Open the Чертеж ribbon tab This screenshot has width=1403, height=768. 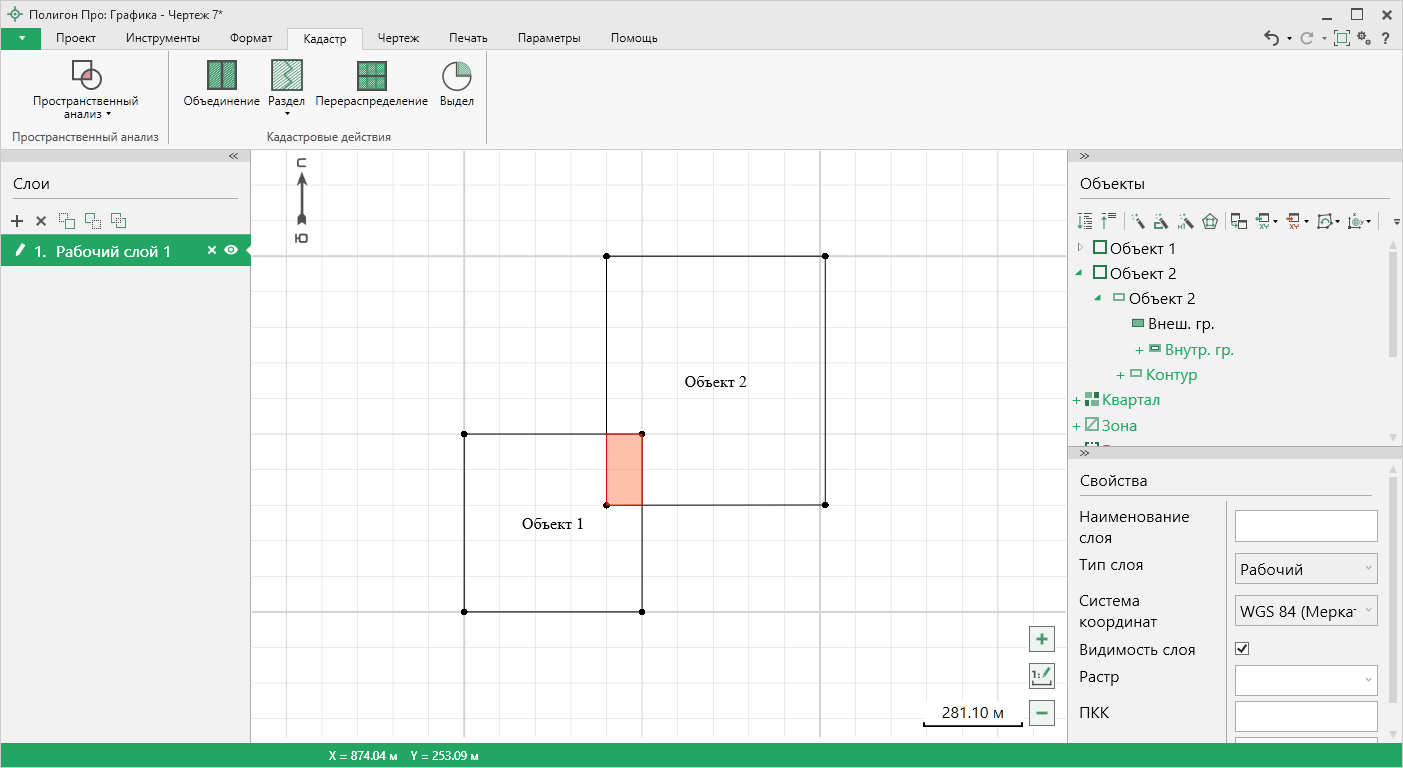(397, 38)
